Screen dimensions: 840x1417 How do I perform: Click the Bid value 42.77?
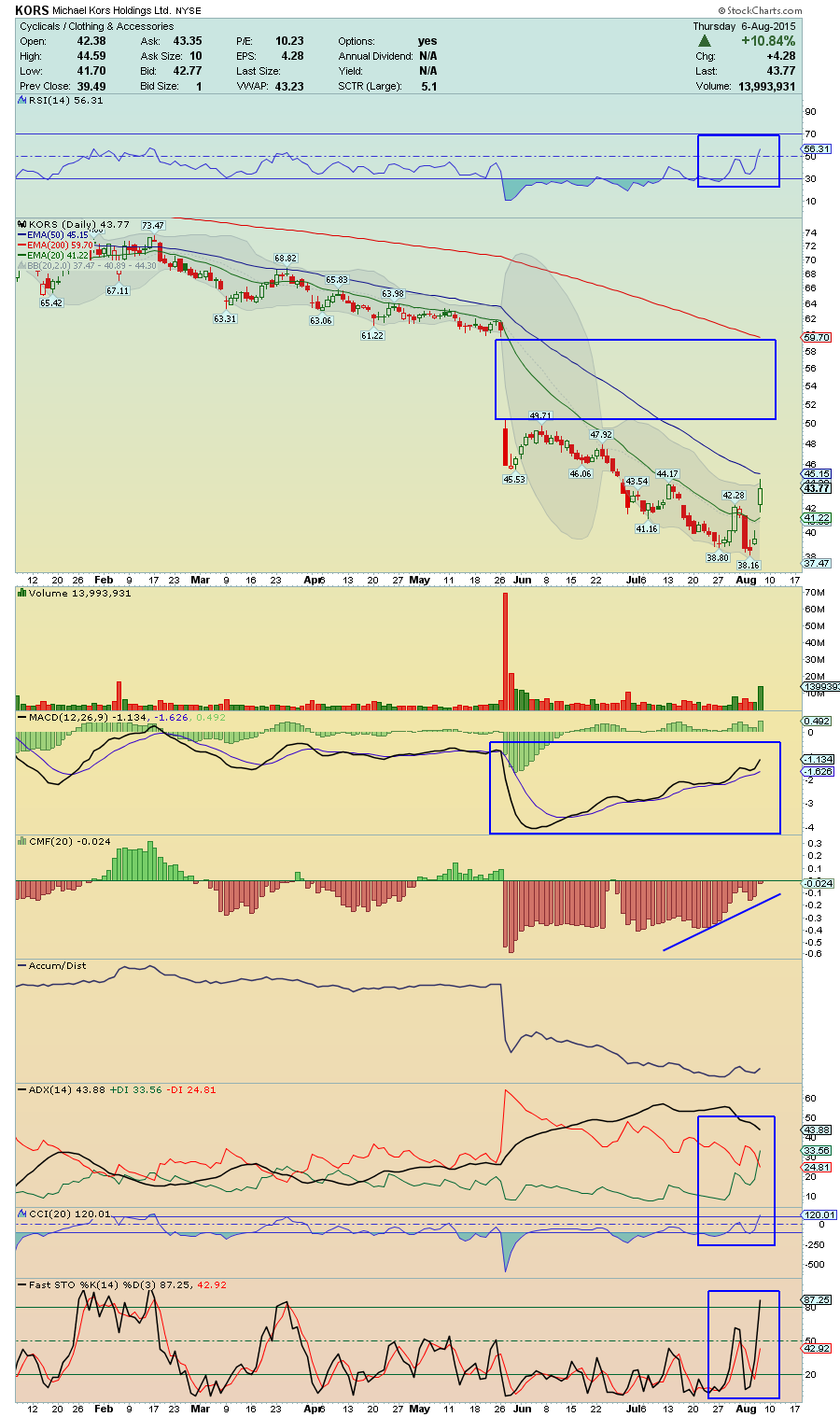point(188,71)
